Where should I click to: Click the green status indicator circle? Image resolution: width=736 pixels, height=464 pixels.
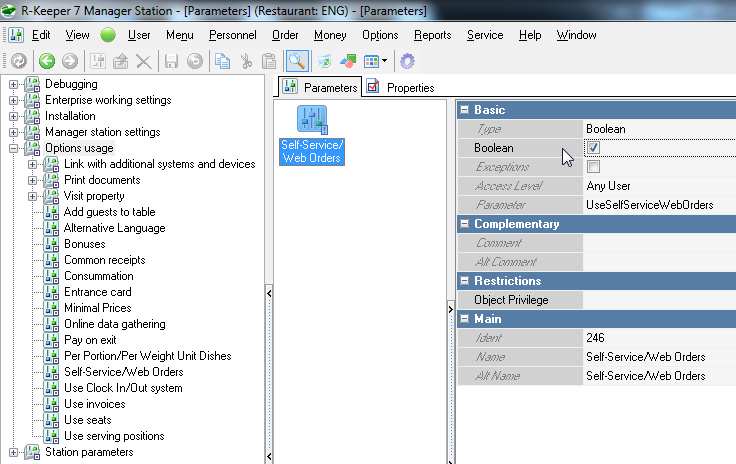[x=108, y=35]
